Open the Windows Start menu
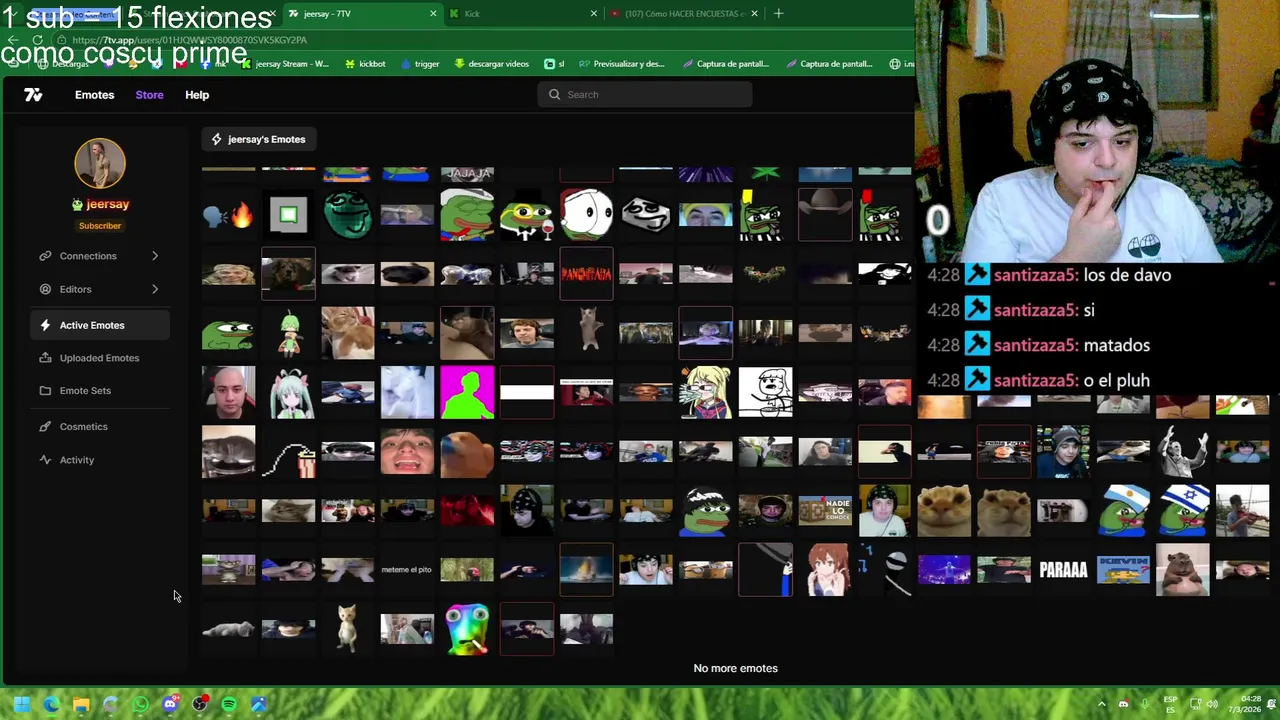This screenshot has height=720, width=1280. [22, 704]
